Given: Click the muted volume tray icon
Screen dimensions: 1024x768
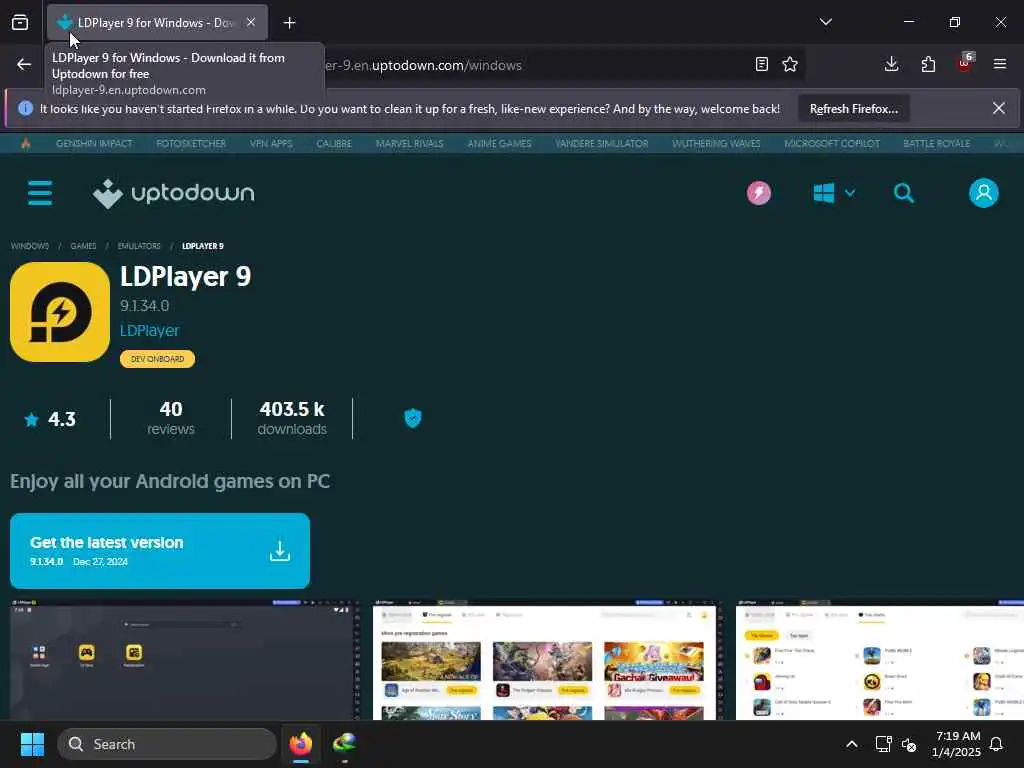Looking at the screenshot, I should point(909,744).
